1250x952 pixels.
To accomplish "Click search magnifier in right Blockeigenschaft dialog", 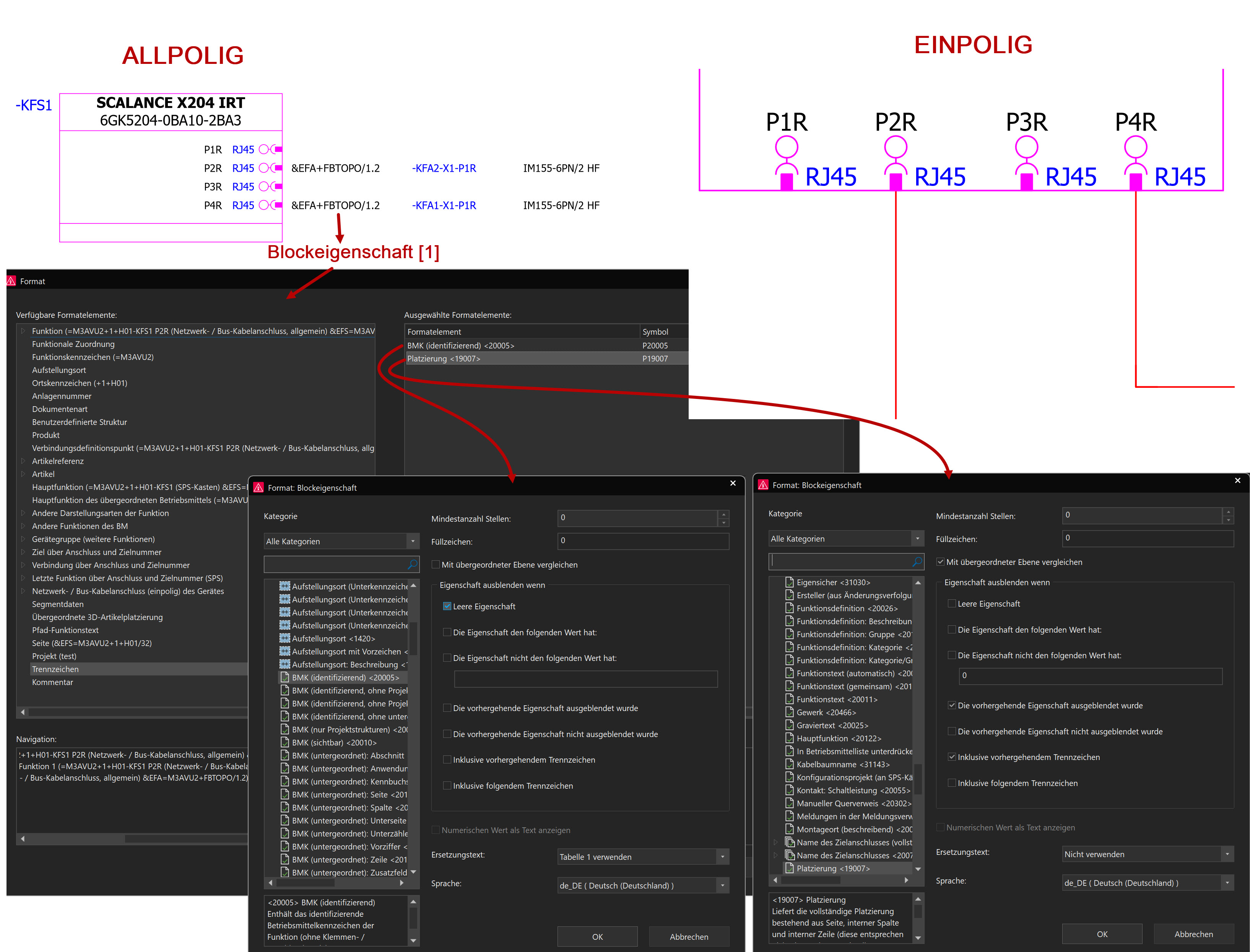I will pos(917,561).
